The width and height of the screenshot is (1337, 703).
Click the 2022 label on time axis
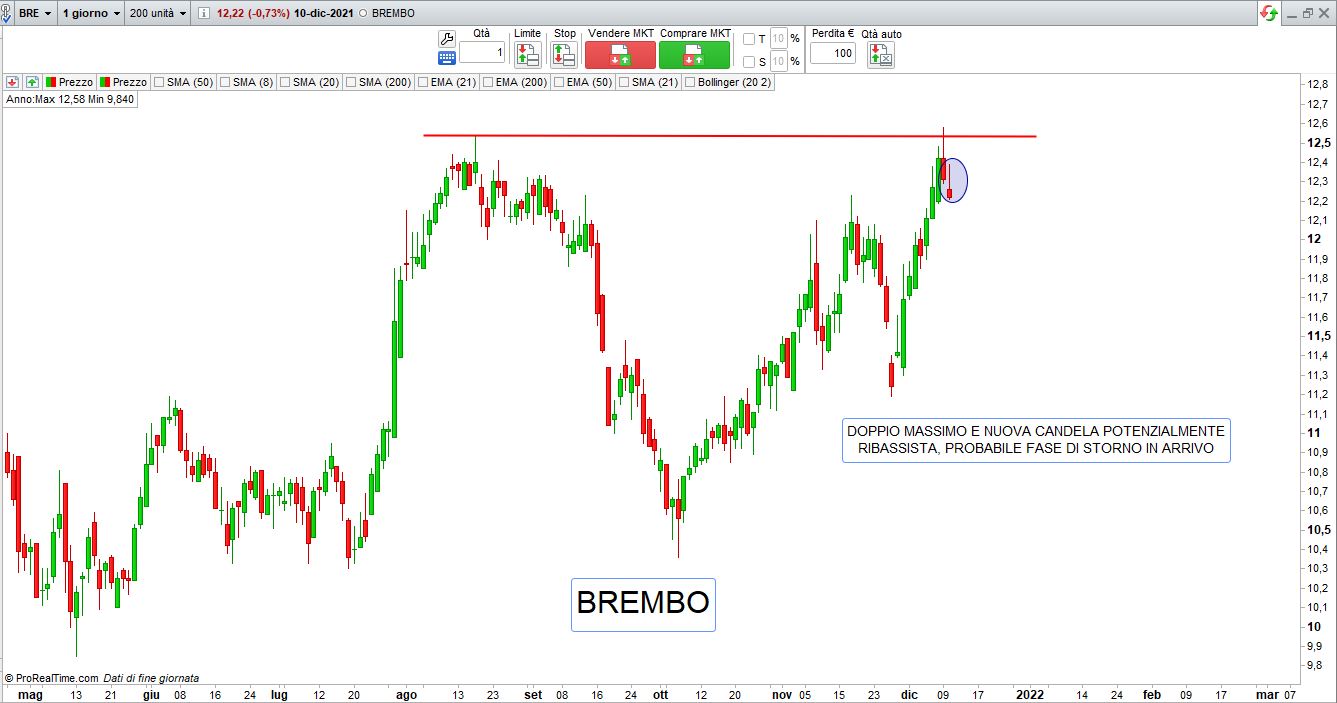pos(1029,694)
